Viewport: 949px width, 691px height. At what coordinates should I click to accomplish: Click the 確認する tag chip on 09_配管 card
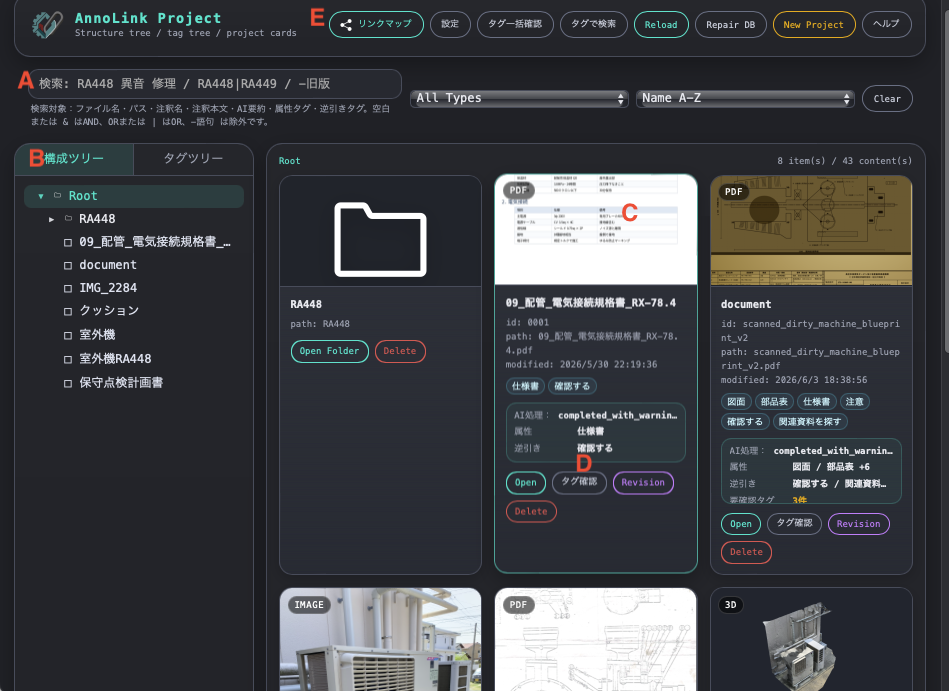click(x=572, y=386)
